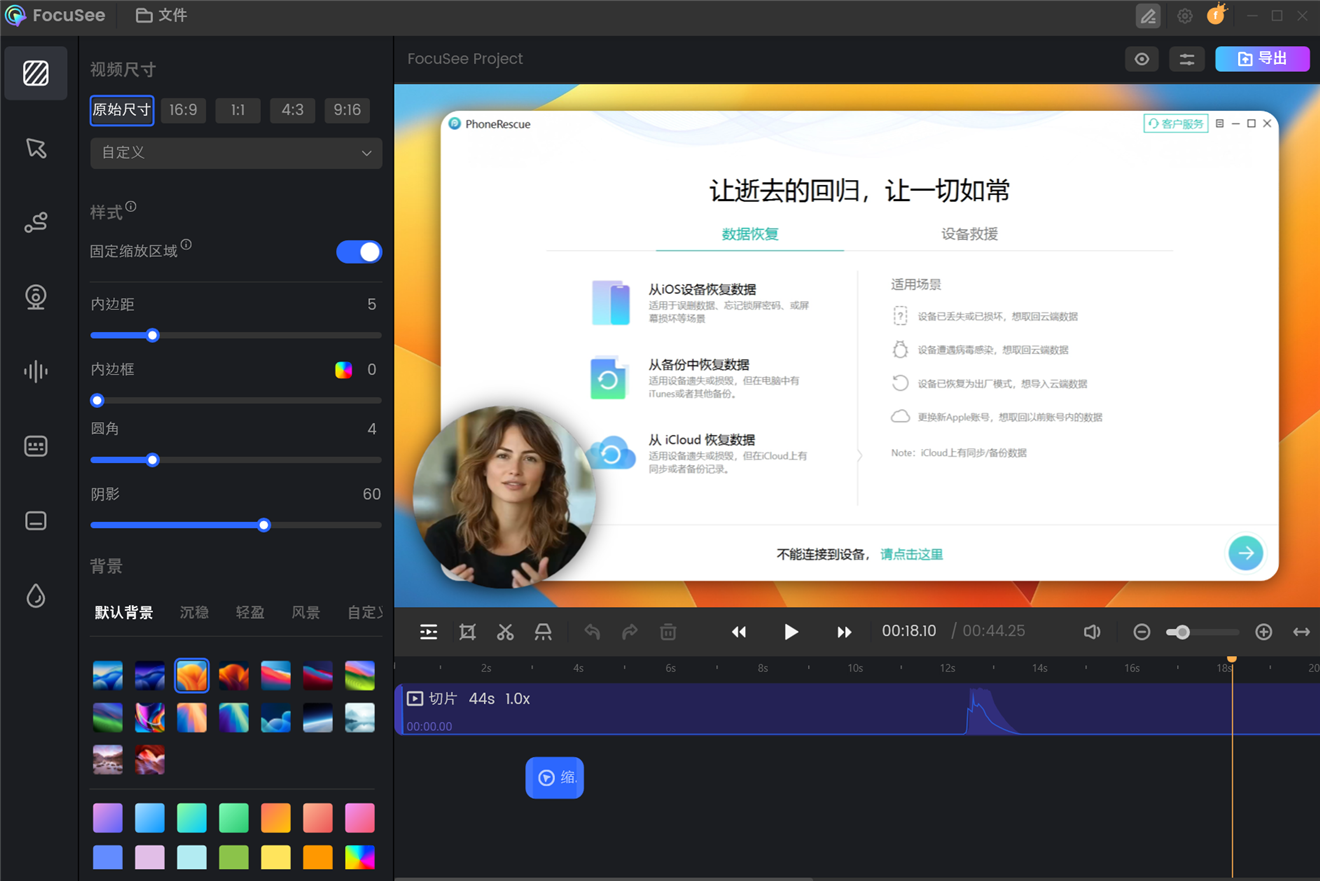The height and width of the screenshot is (881, 1320).
Task: Click the 设备救援 tab in PhoneRescue preview
Action: 969,234
